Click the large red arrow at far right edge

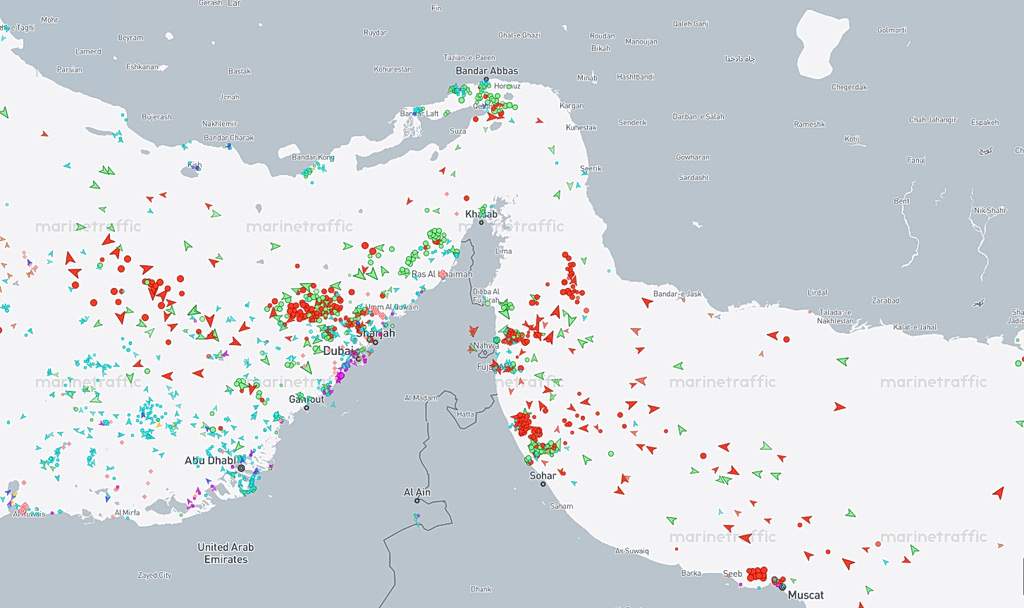pos(998,492)
